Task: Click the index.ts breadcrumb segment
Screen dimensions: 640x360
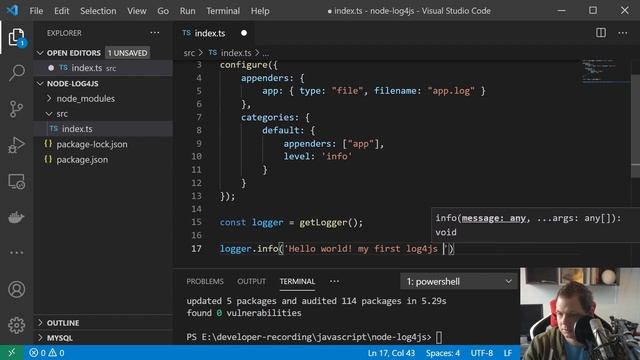Action: click(236, 53)
